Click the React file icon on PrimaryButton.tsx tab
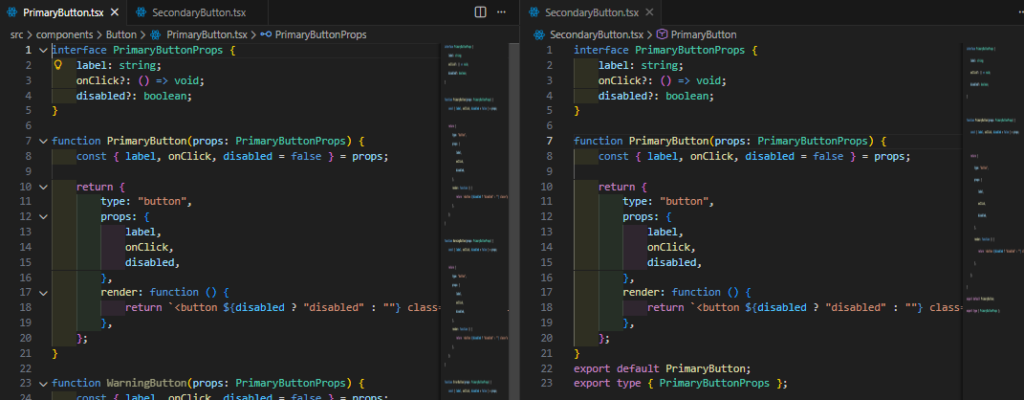The width and height of the screenshot is (1024, 400). click(x=13, y=12)
